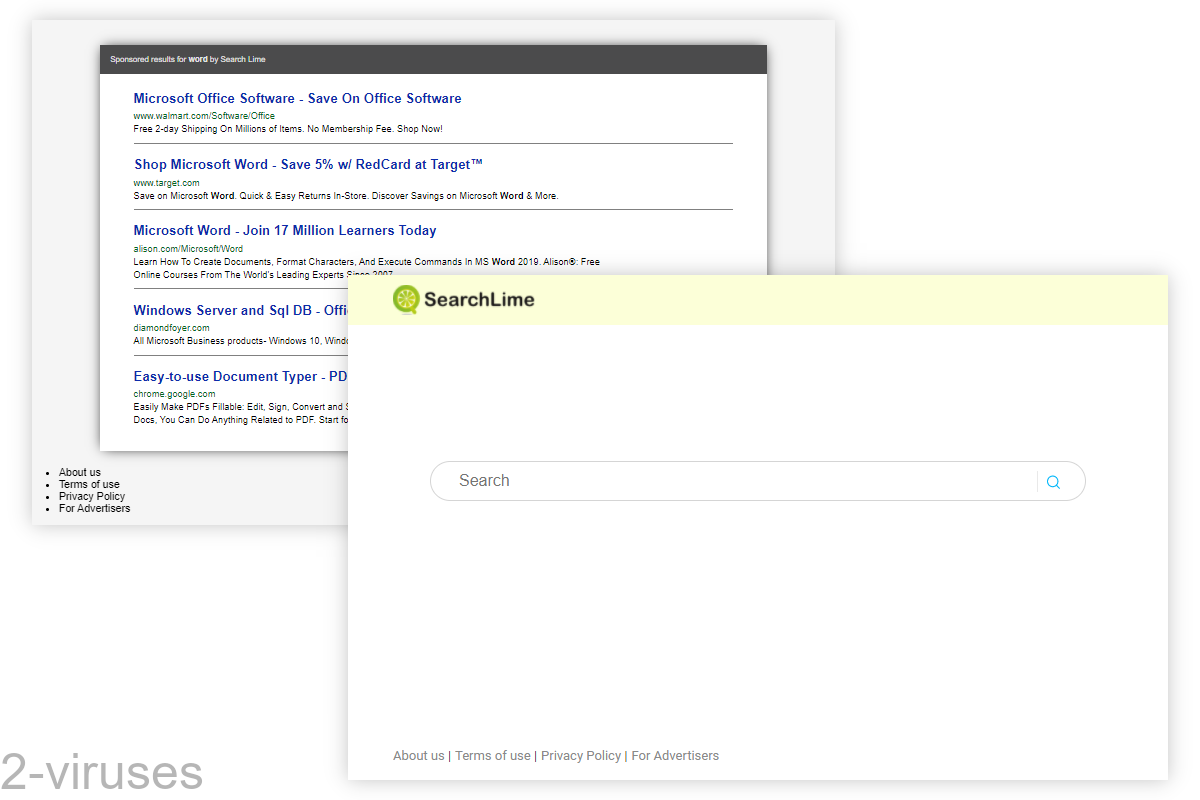Viewport: 1200px width, 800px height.
Task: Open the Easy-to-use Document Typer result
Action: click(x=240, y=376)
